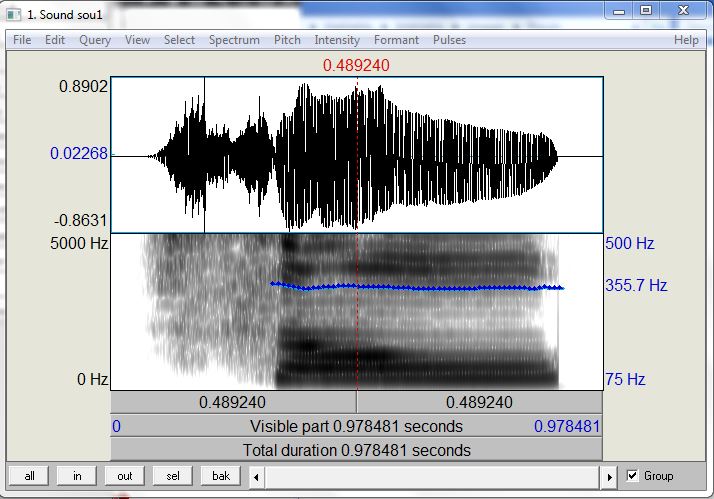This screenshot has height=499, width=714.
Task: Click the 'bak' zoom back button
Action: click(221, 476)
